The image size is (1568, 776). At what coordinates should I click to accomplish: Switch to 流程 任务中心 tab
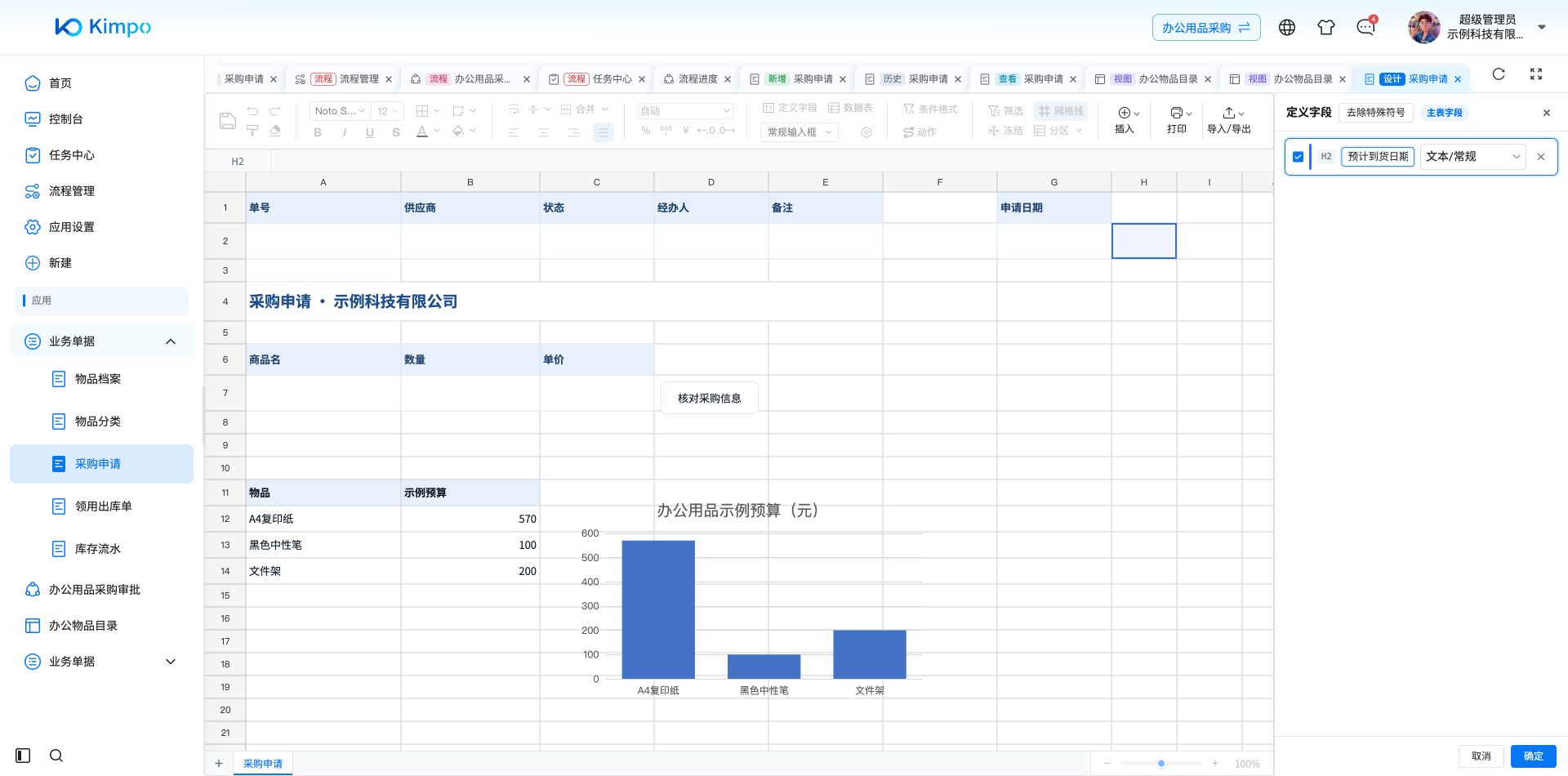pos(599,79)
